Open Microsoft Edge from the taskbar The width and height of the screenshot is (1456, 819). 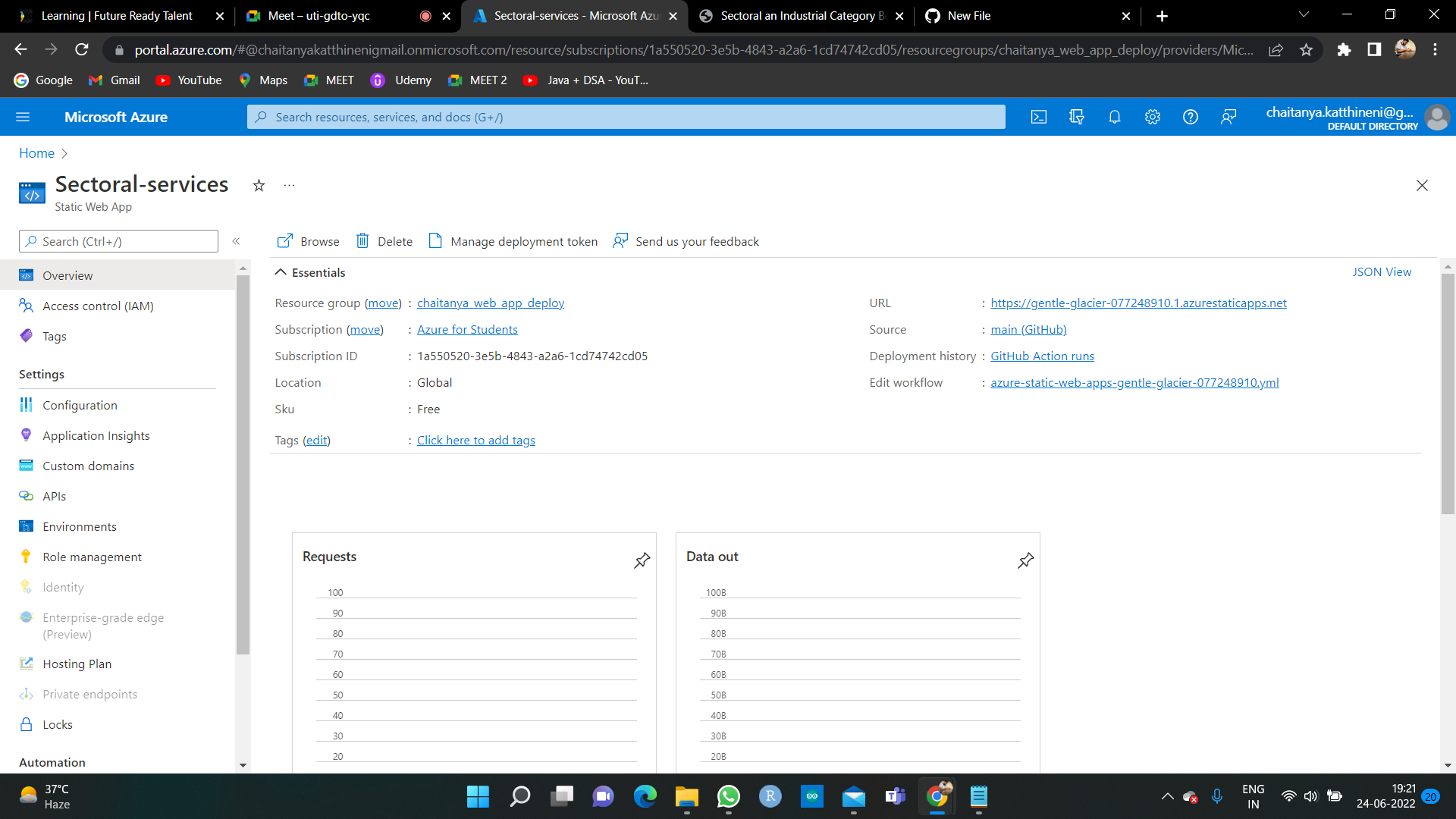[x=645, y=796]
